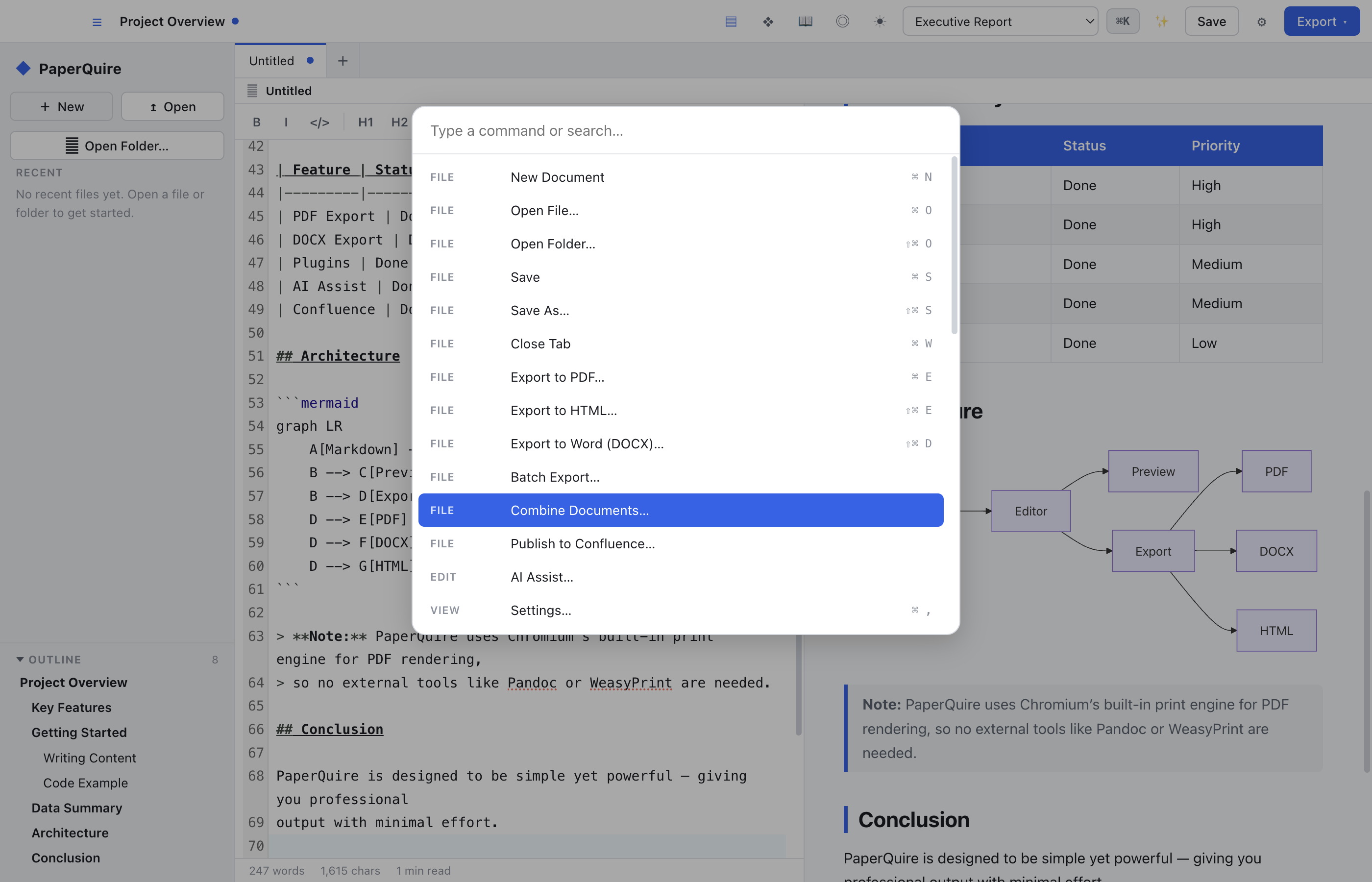Toggle light/dark theme sun icon
This screenshot has width=1372, height=882.
[x=880, y=22]
